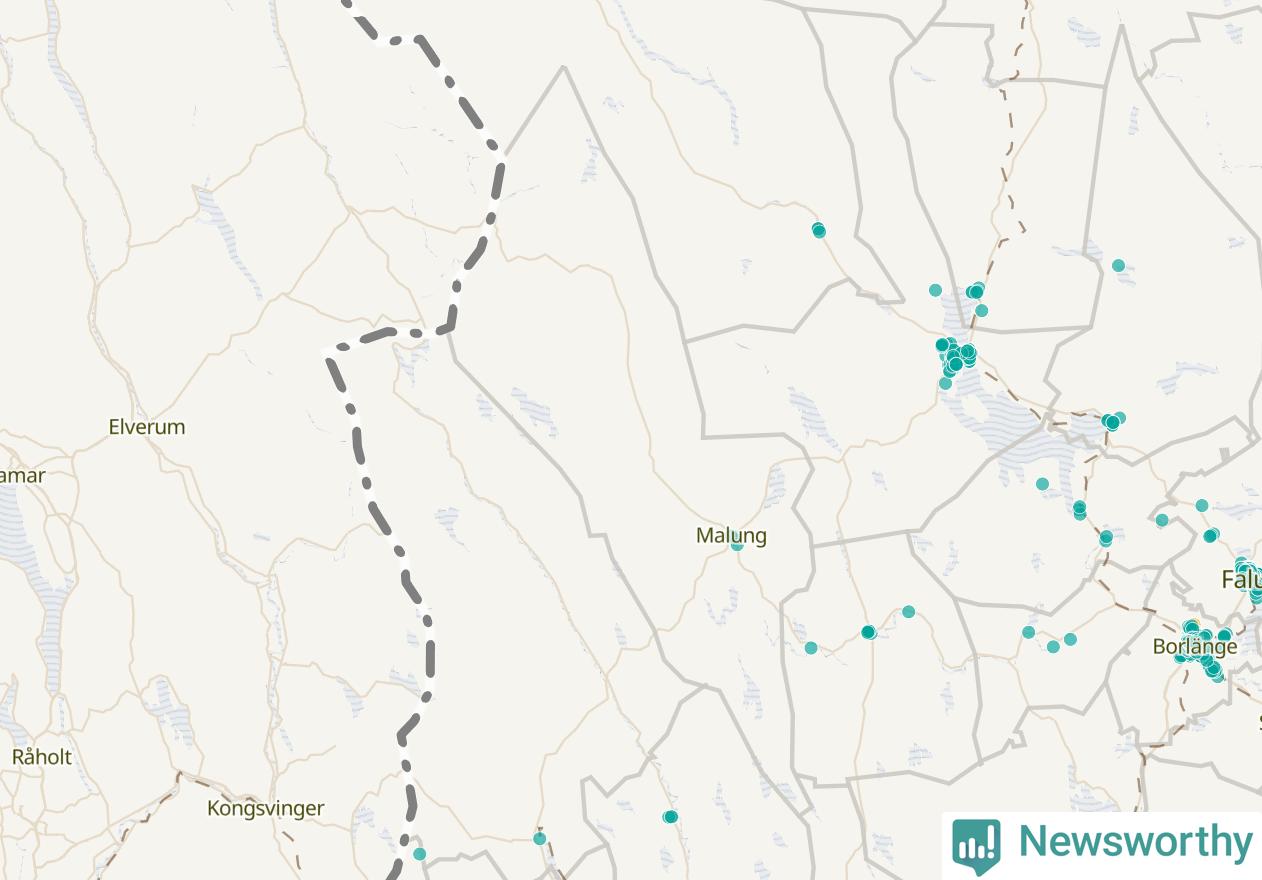
Task: Select the Råholt place label
Action: coord(42,757)
